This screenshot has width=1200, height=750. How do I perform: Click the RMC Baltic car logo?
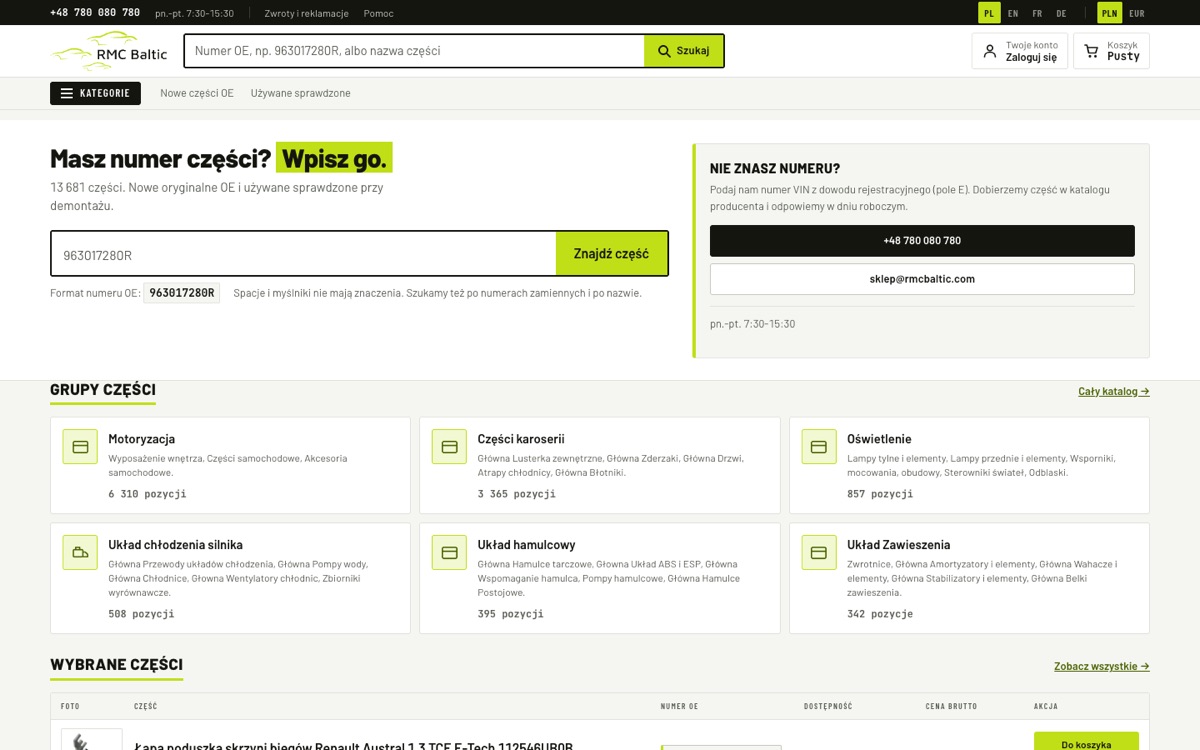109,51
